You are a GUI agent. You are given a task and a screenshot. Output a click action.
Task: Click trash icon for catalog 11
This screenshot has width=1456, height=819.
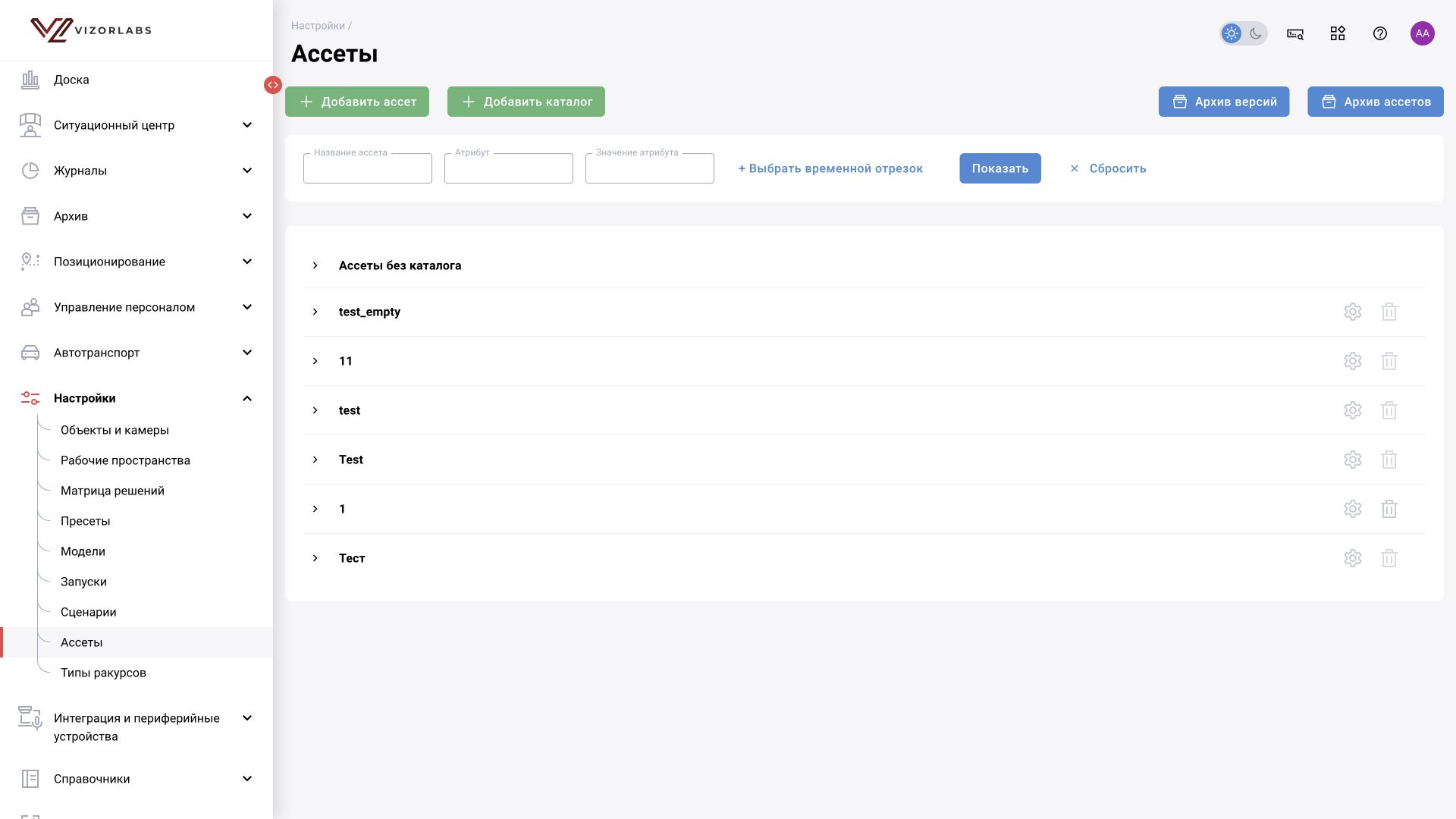click(1389, 361)
